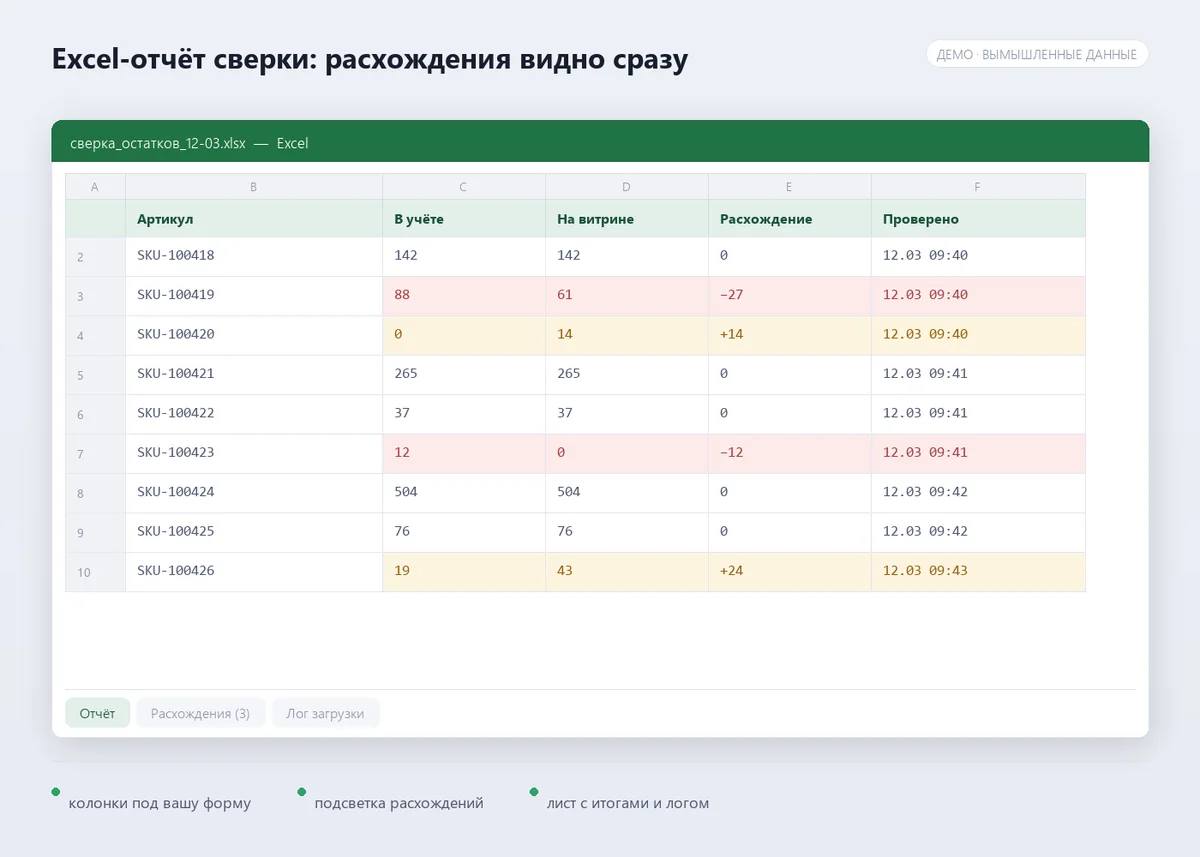The height and width of the screenshot is (857, 1200).
Task: Select cell SKU-100424
Action: 254,493
